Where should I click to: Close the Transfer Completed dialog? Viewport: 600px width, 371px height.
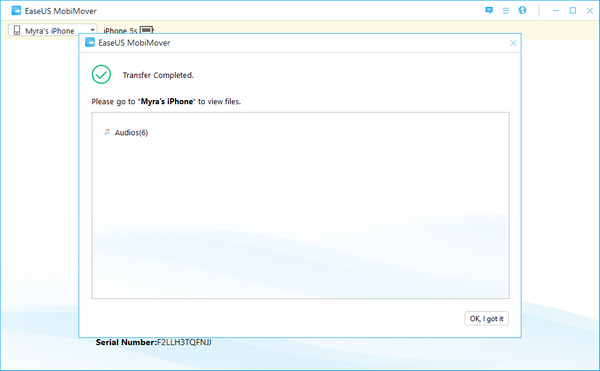pos(513,43)
